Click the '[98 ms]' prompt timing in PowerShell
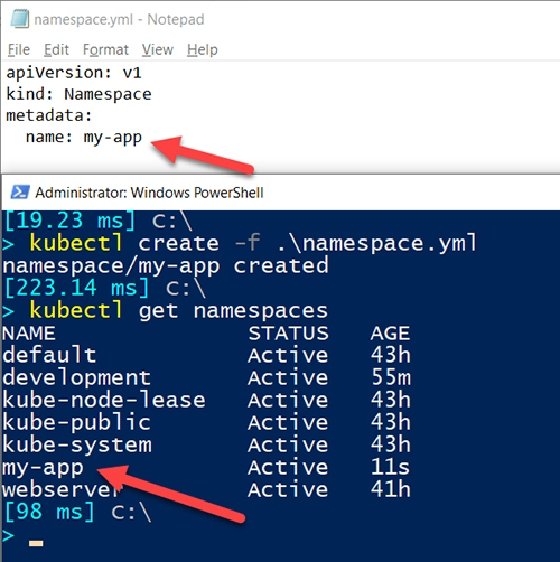 click(x=49, y=512)
